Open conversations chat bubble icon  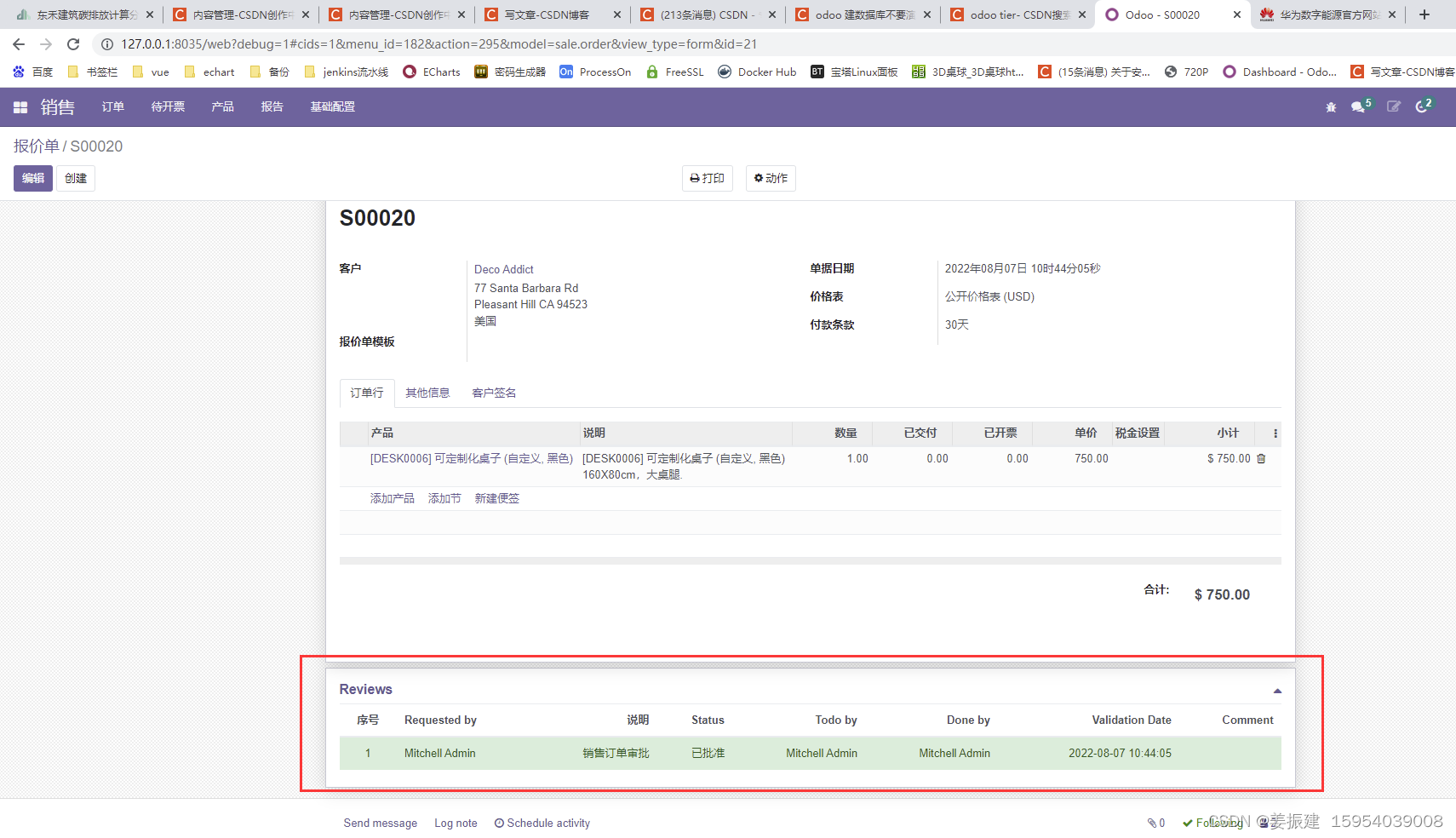pos(1358,107)
